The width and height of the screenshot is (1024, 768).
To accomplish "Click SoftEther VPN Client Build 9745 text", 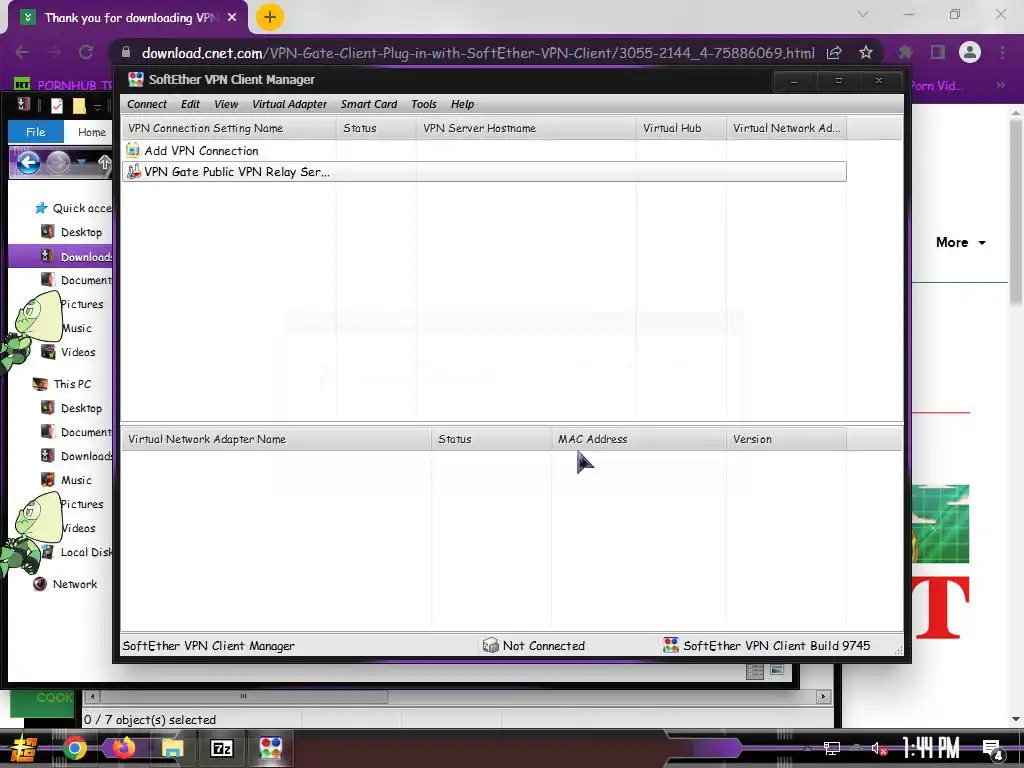I will point(776,646).
